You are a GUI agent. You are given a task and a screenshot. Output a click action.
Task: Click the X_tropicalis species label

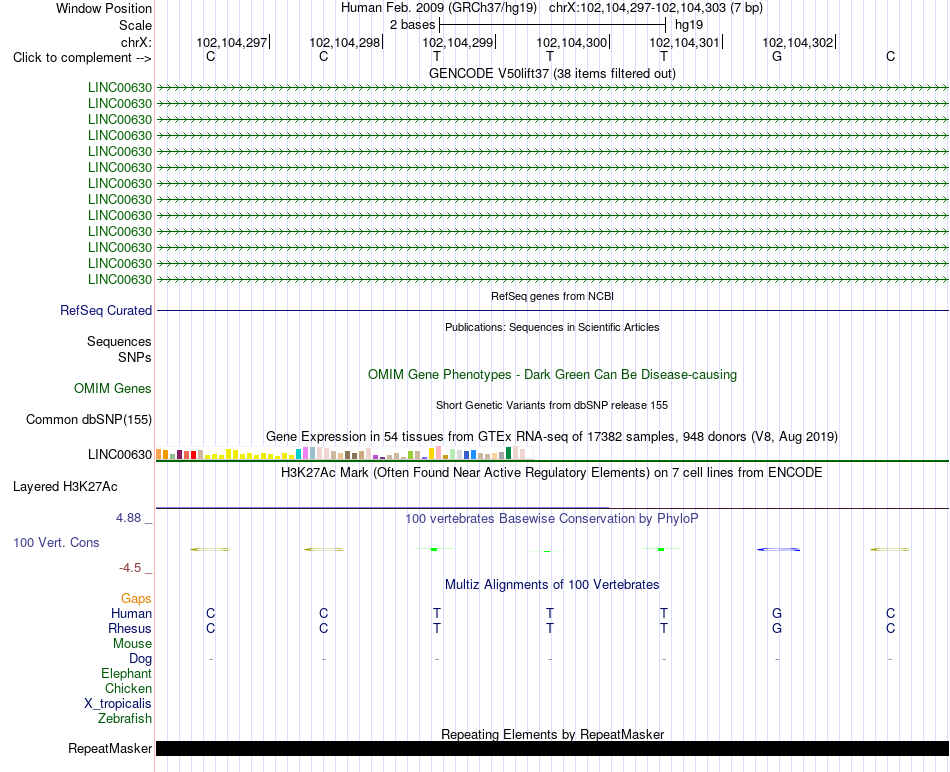point(118,704)
